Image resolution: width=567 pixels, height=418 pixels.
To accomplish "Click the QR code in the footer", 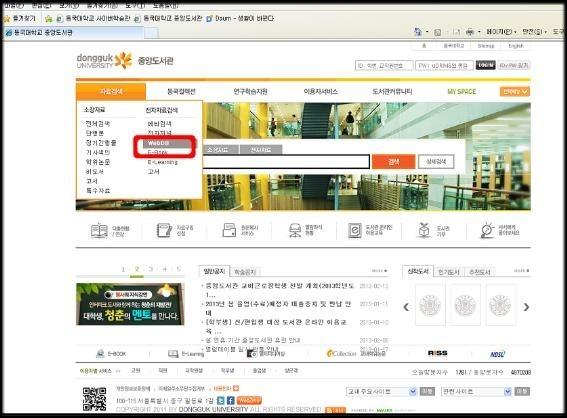I will coord(94,399).
